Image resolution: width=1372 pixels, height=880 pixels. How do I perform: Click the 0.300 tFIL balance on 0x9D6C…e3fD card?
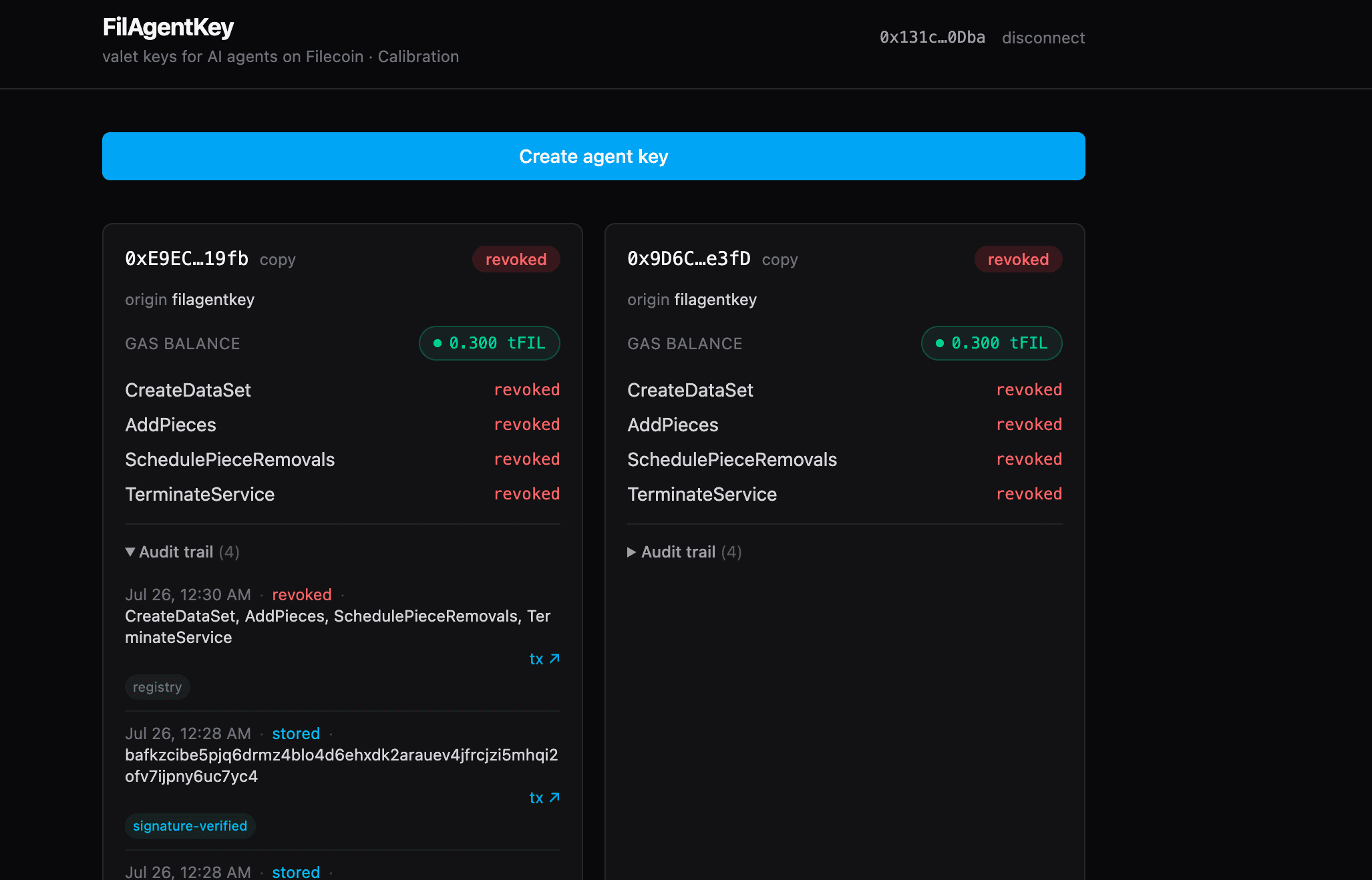pyautogui.click(x=992, y=343)
